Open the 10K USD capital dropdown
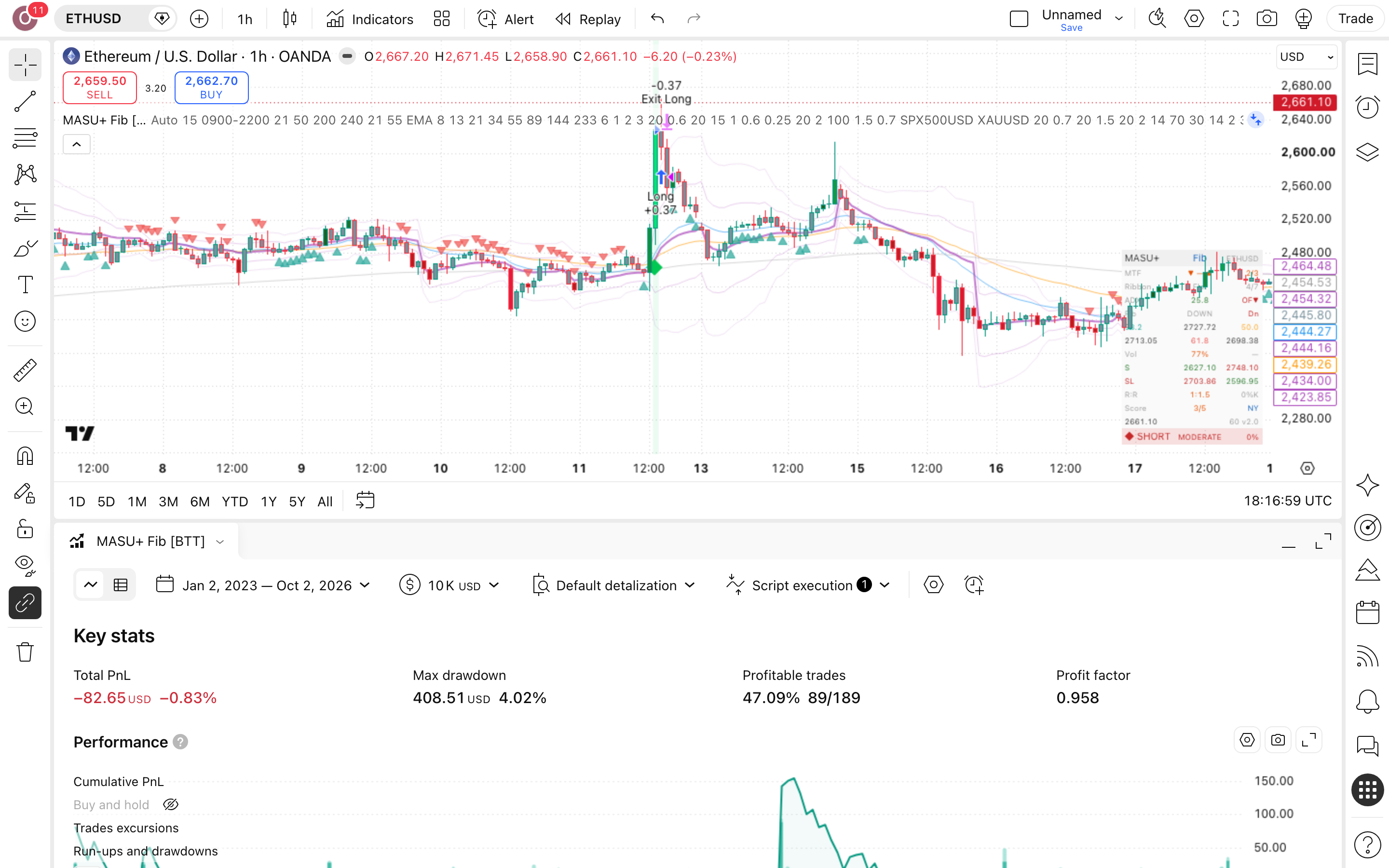 450,585
